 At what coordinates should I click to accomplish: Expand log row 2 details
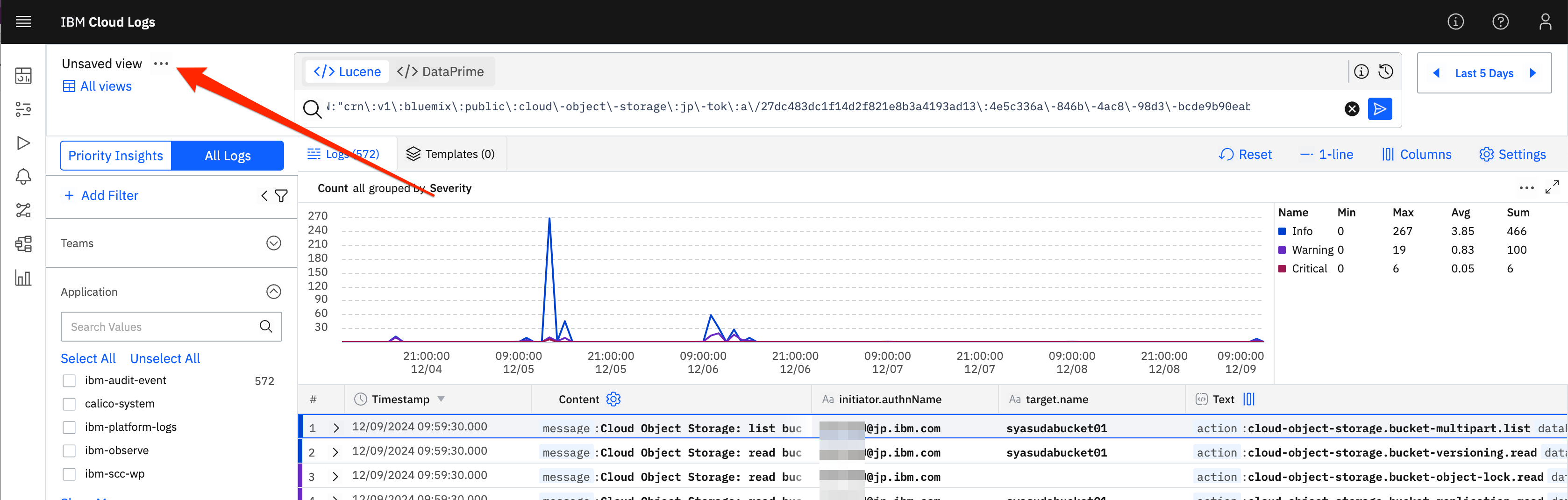(x=335, y=452)
